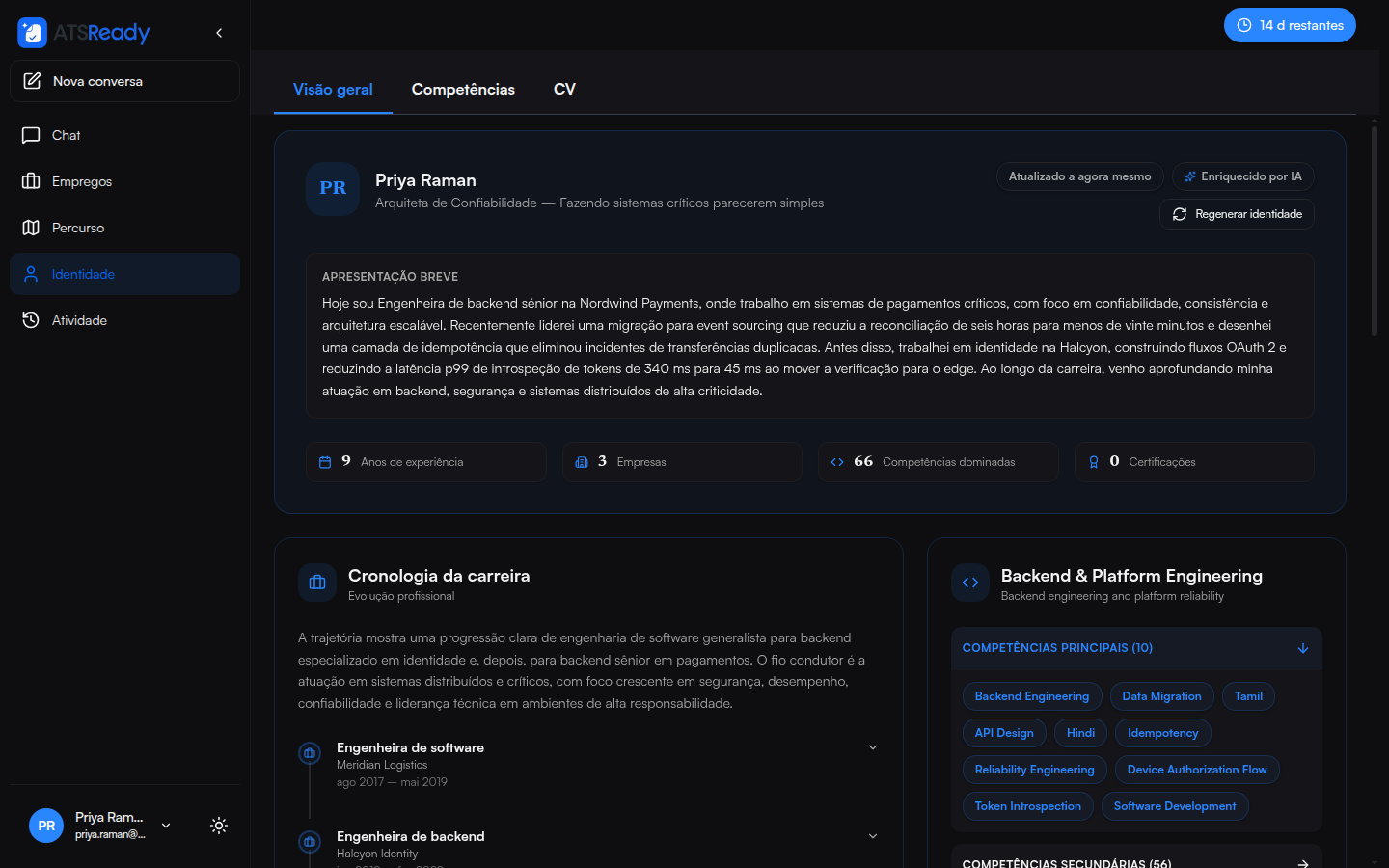The height and width of the screenshot is (868, 1389).
Task: Open the Priya Raman account dropdown
Action: (166, 826)
